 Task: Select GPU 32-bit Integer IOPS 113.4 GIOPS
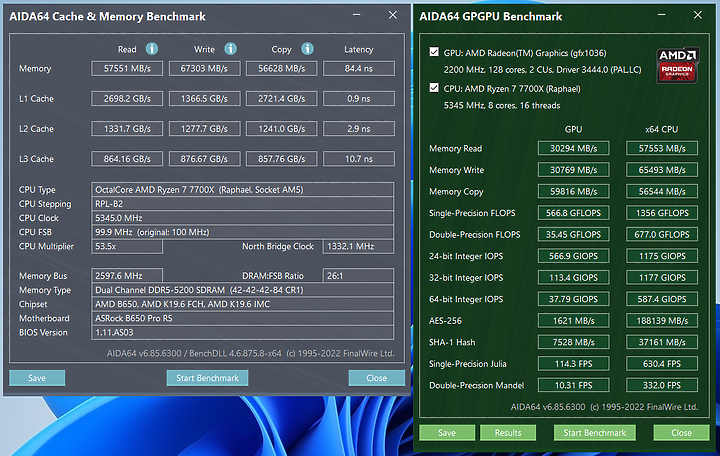[574, 278]
